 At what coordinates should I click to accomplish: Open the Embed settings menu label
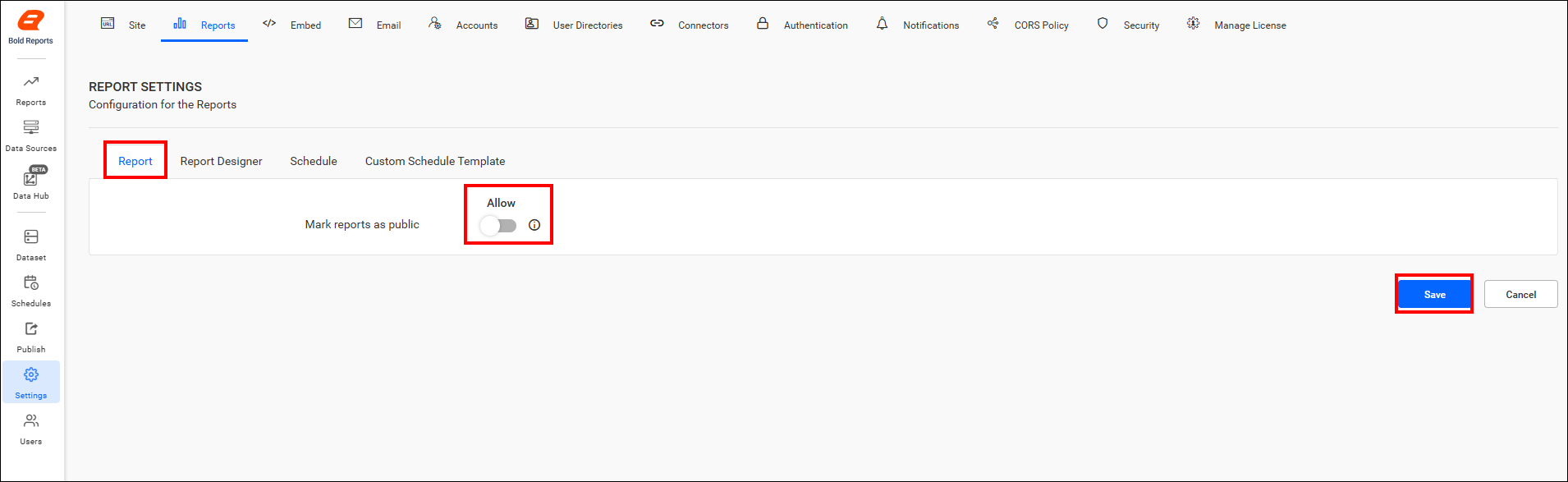305,25
